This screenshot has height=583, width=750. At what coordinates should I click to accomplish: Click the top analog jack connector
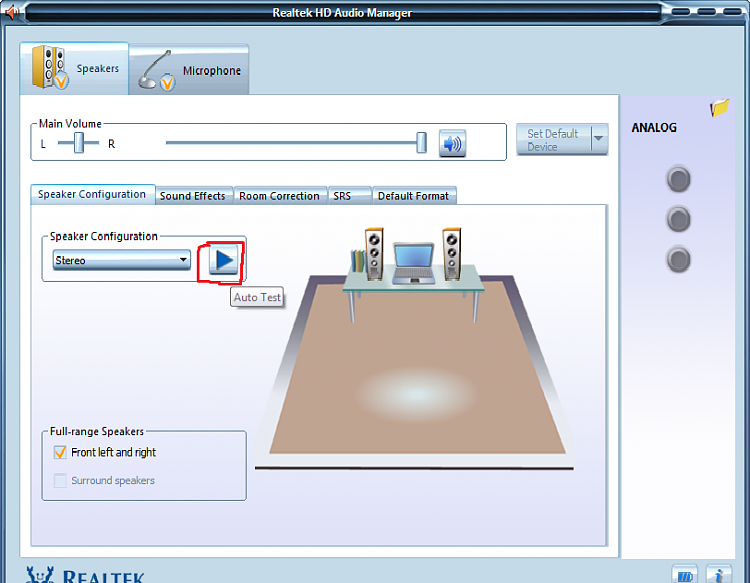678,179
